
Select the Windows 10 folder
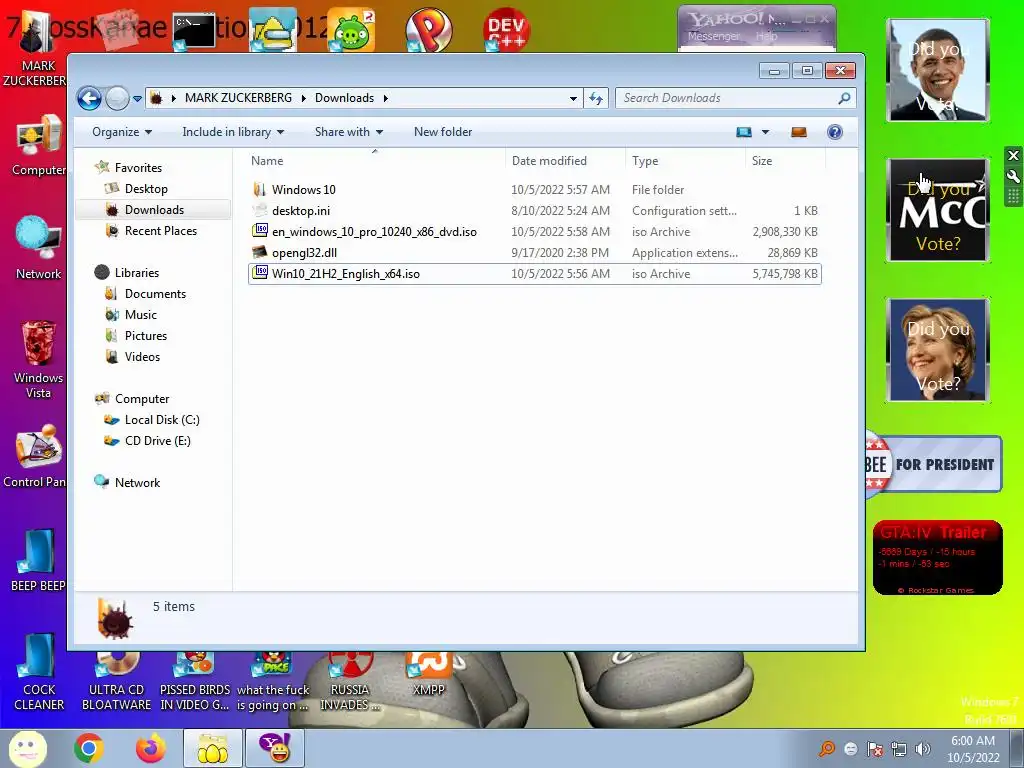pos(535,190)
